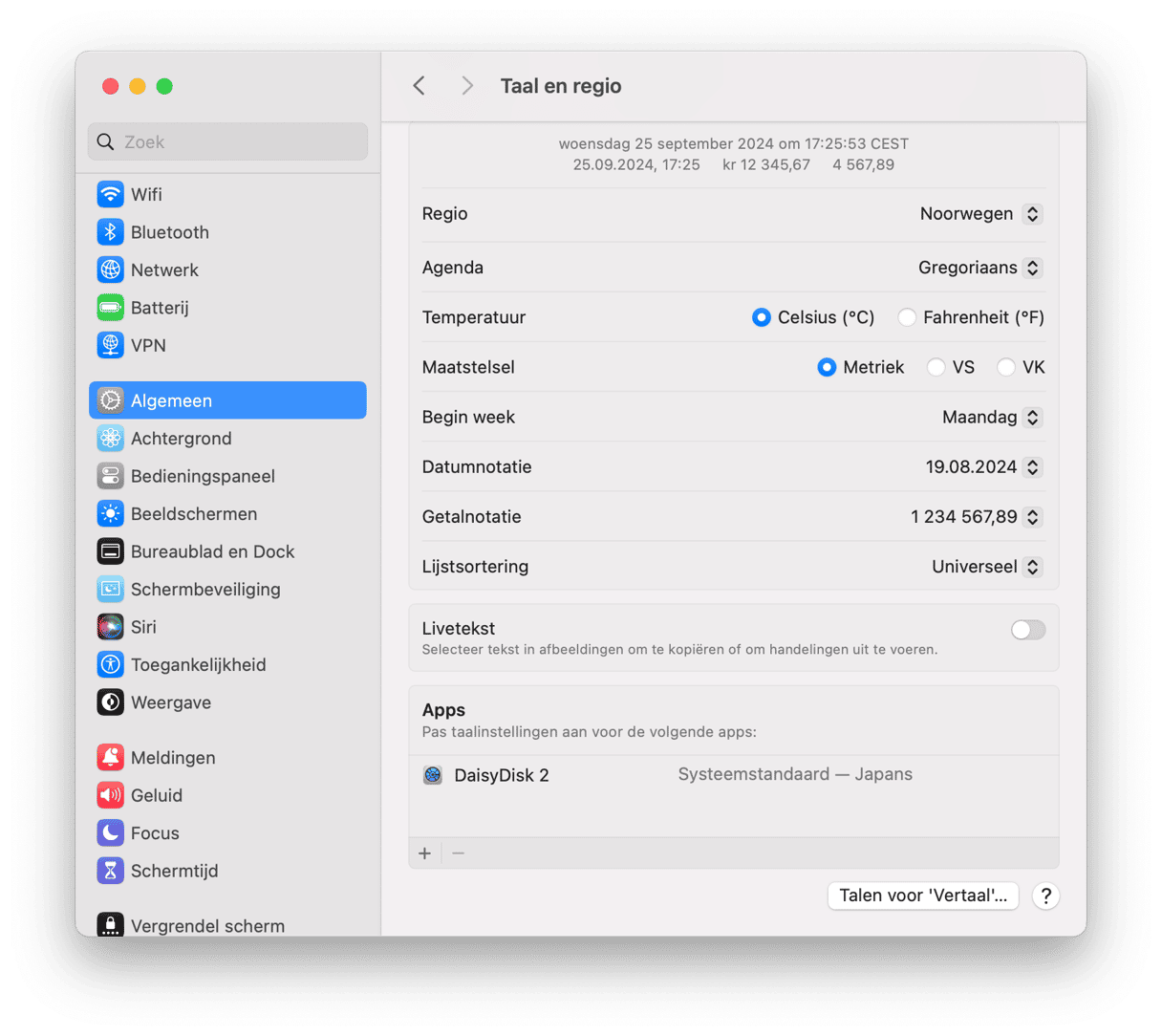Open the Toegankelijkheid accessibility icon
This screenshot has width=1162, height=1036.
click(111, 664)
